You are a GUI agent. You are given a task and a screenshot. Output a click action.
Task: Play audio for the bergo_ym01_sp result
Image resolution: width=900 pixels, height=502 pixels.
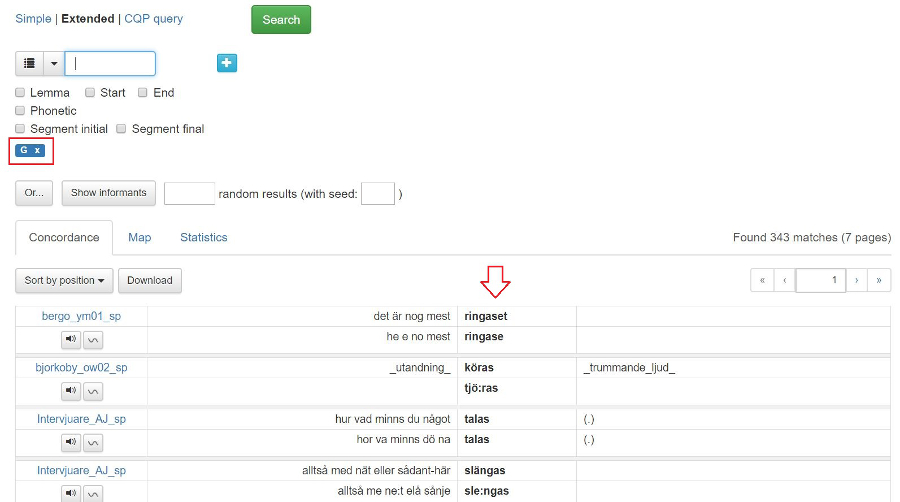click(x=71, y=339)
